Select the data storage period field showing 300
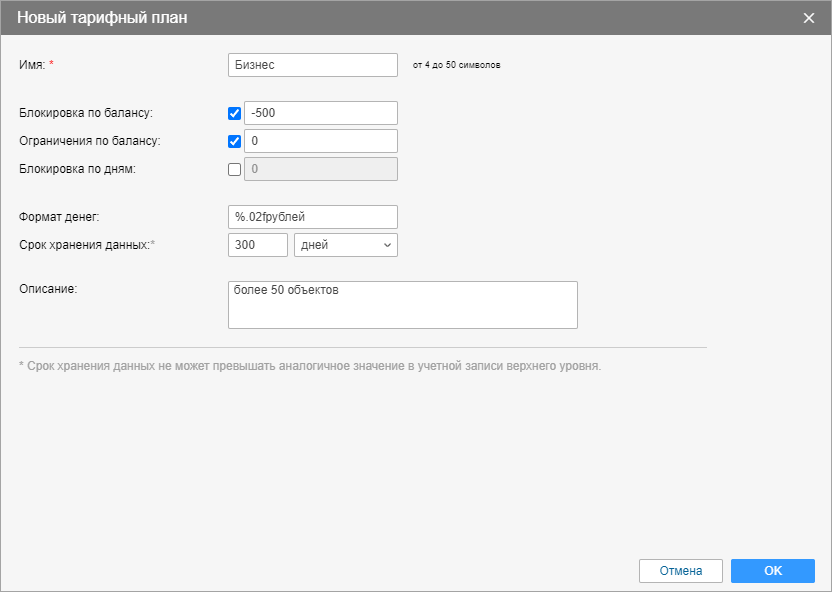832x592 pixels. point(258,245)
